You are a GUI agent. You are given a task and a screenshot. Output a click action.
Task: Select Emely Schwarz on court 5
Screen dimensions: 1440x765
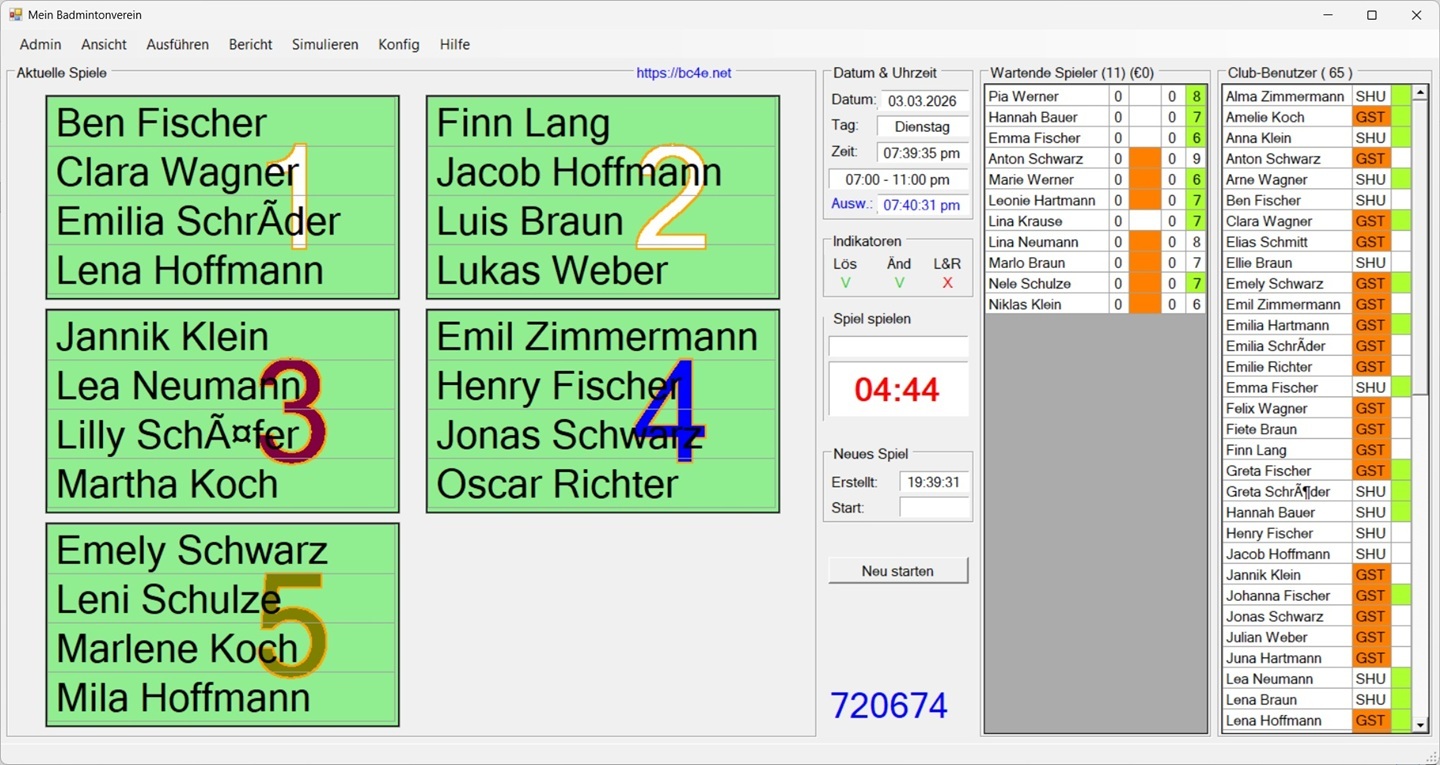(x=223, y=551)
